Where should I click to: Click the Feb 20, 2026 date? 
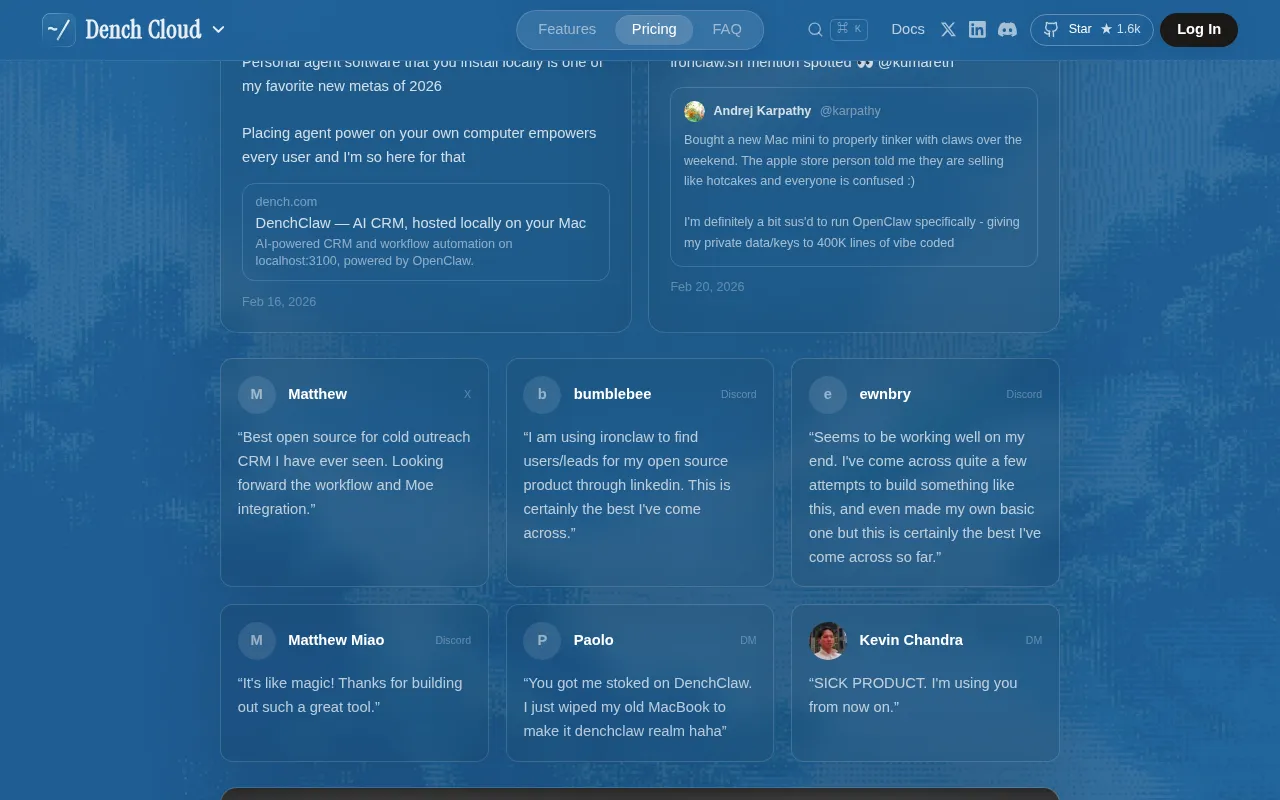(707, 286)
